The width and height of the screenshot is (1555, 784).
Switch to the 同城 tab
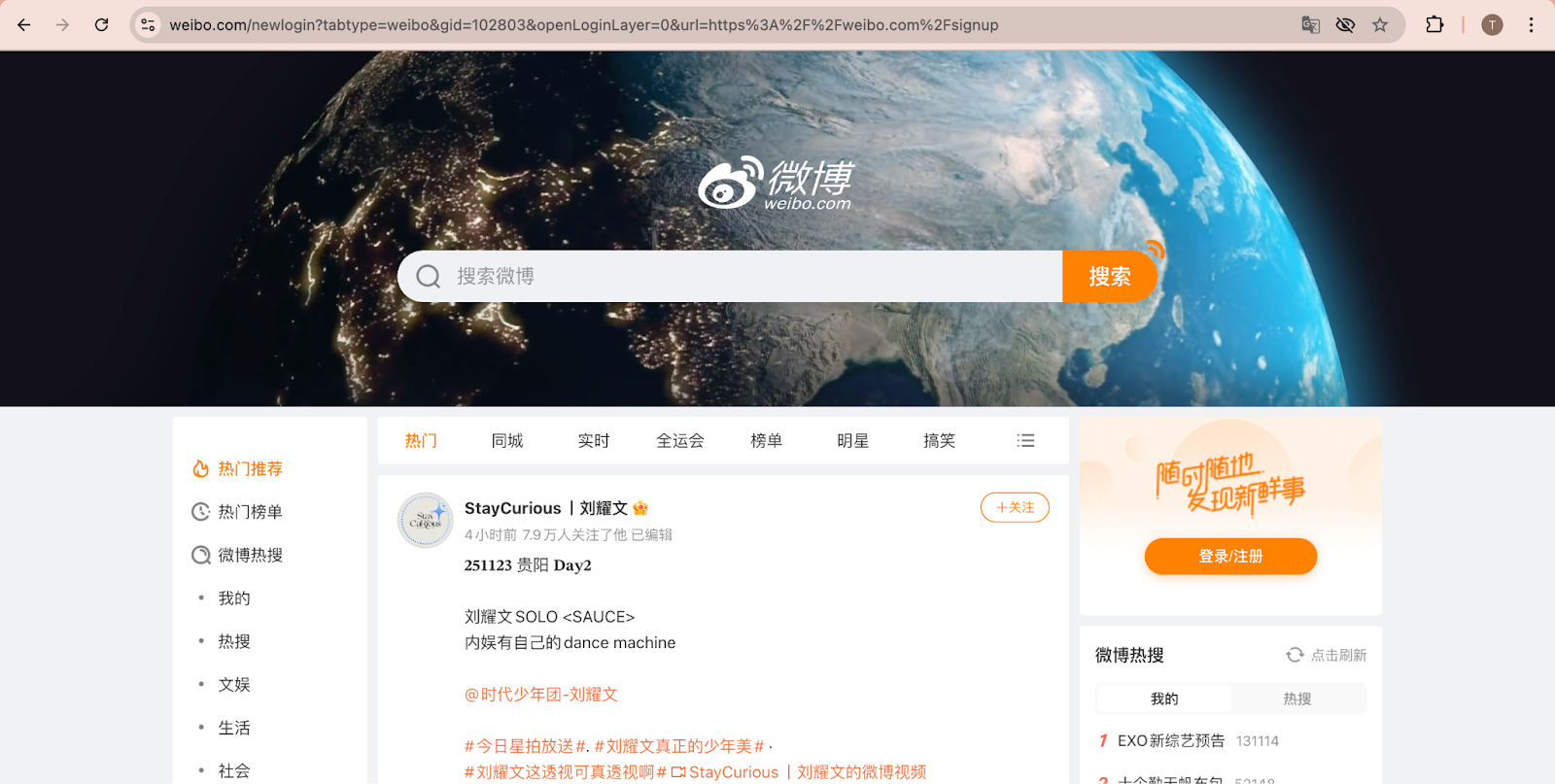(507, 441)
